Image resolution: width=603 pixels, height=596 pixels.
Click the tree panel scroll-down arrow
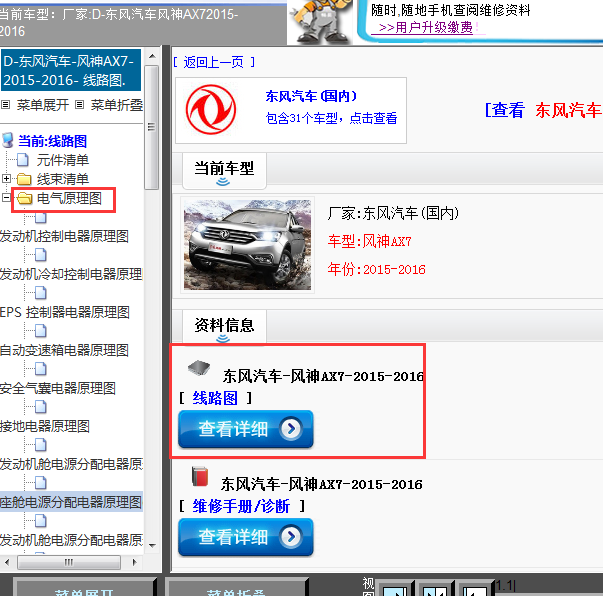click(x=152, y=545)
